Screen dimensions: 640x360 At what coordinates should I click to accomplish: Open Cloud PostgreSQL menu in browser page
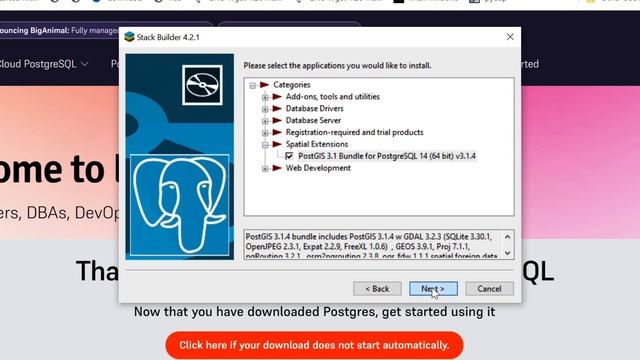tap(44, 64)
